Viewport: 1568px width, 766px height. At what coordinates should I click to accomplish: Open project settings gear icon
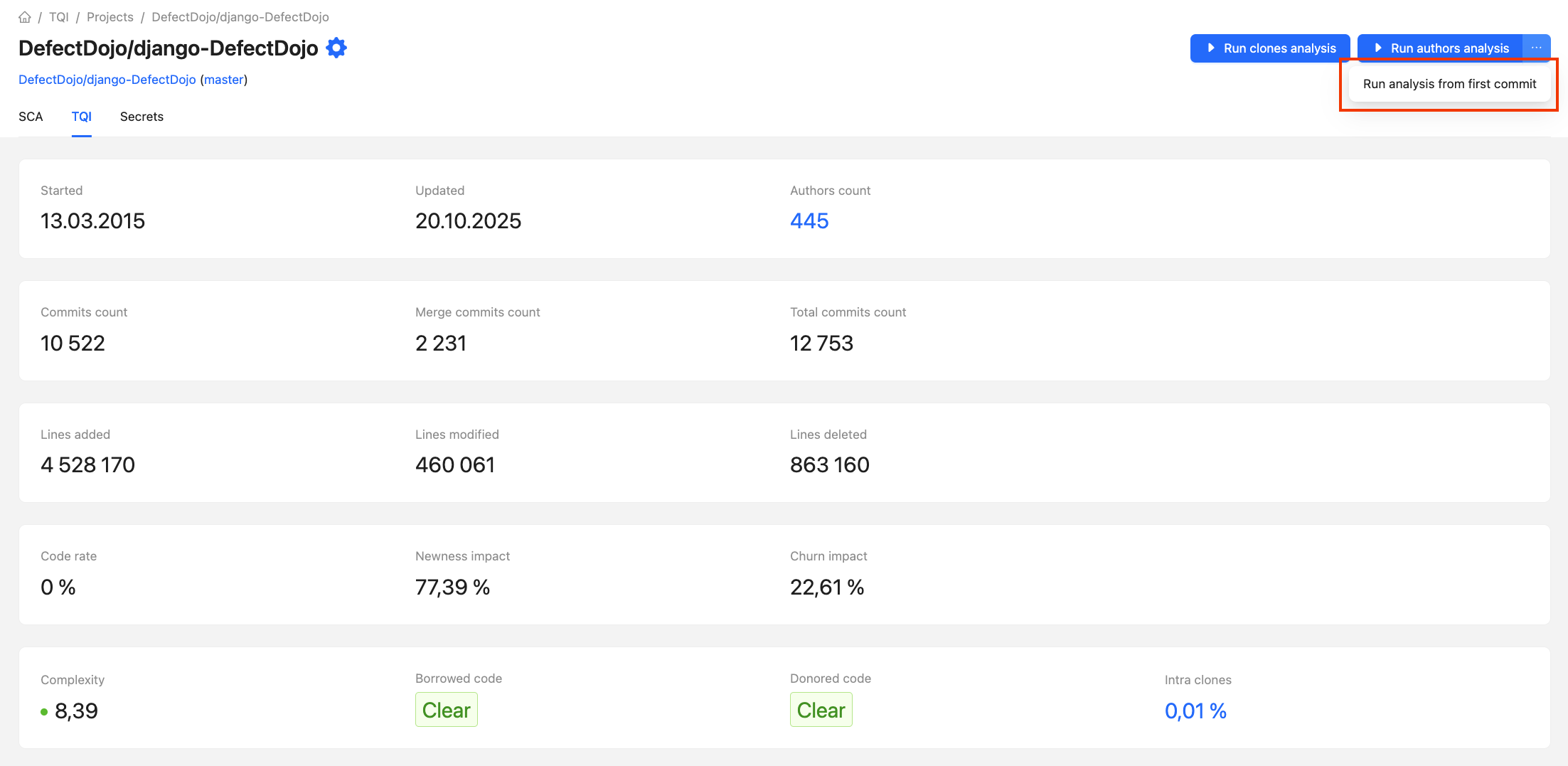pyautogui.click(x=336, y=48)
